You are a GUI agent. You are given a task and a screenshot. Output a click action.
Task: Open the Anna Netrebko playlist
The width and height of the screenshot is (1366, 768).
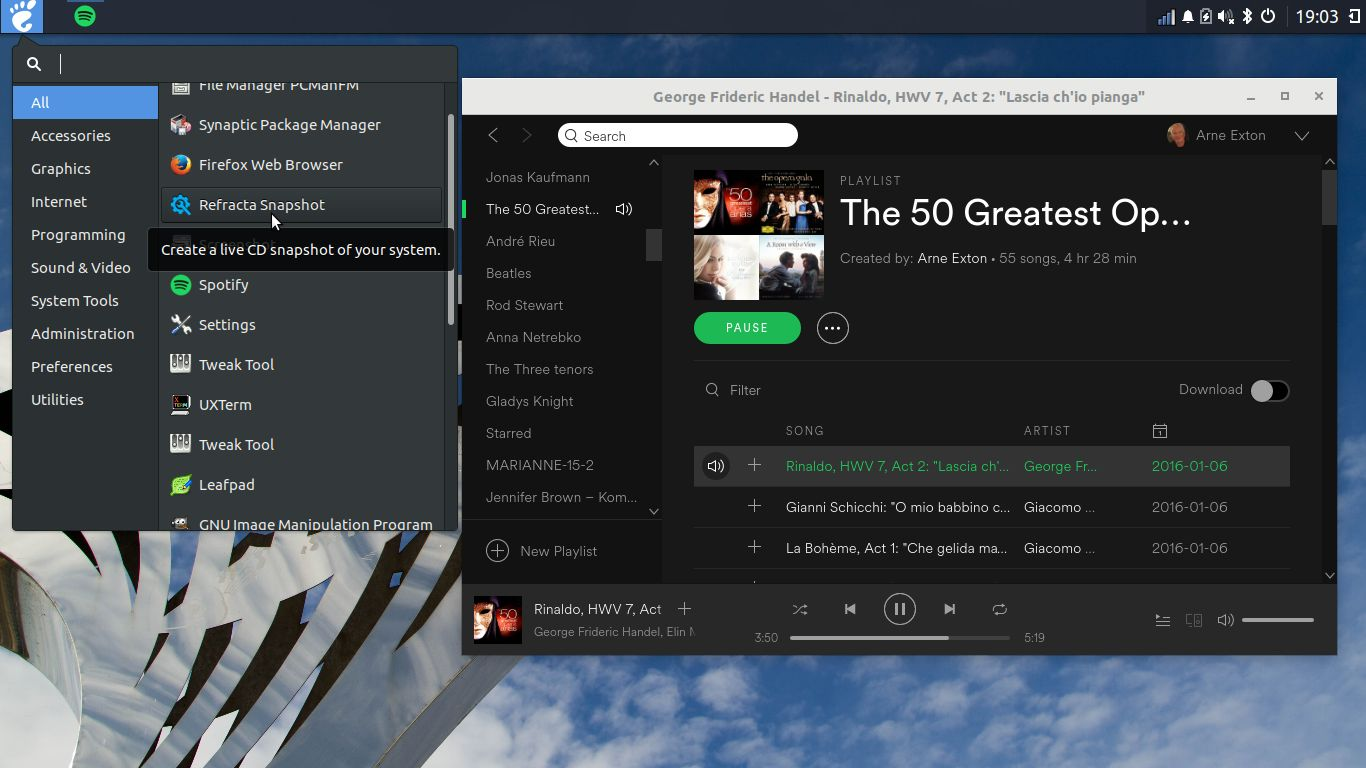(x=533, y=337)
